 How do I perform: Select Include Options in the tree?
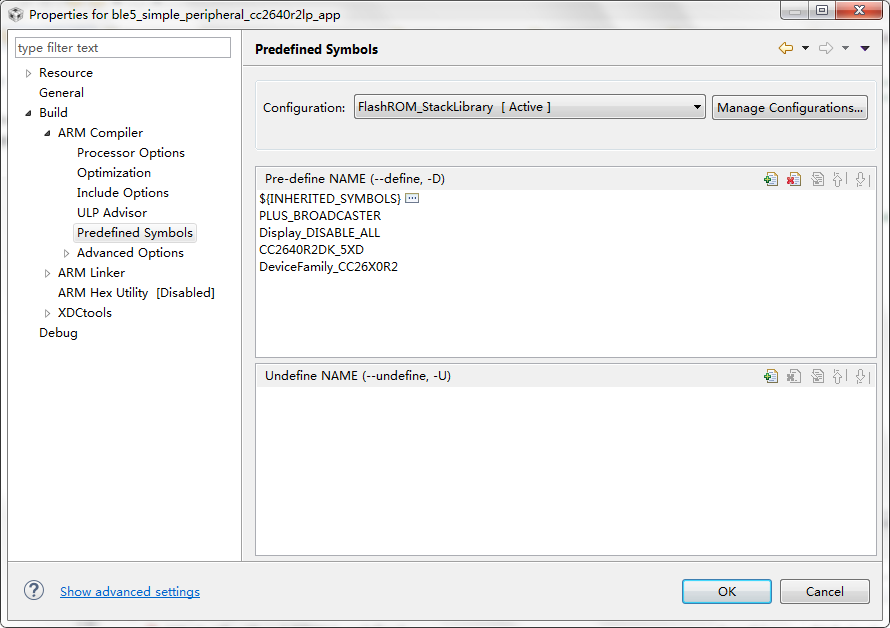tap(122, 193)
